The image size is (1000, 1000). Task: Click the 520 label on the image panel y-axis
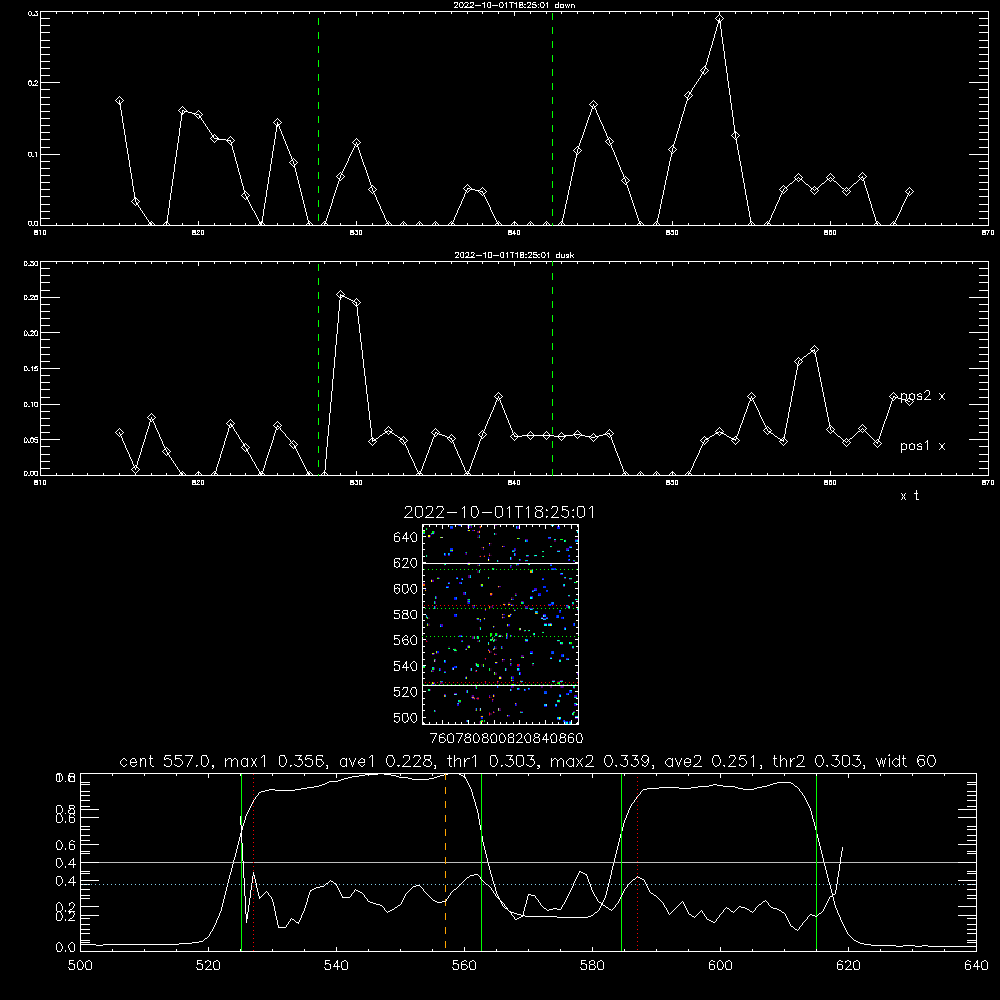[406, 692]
